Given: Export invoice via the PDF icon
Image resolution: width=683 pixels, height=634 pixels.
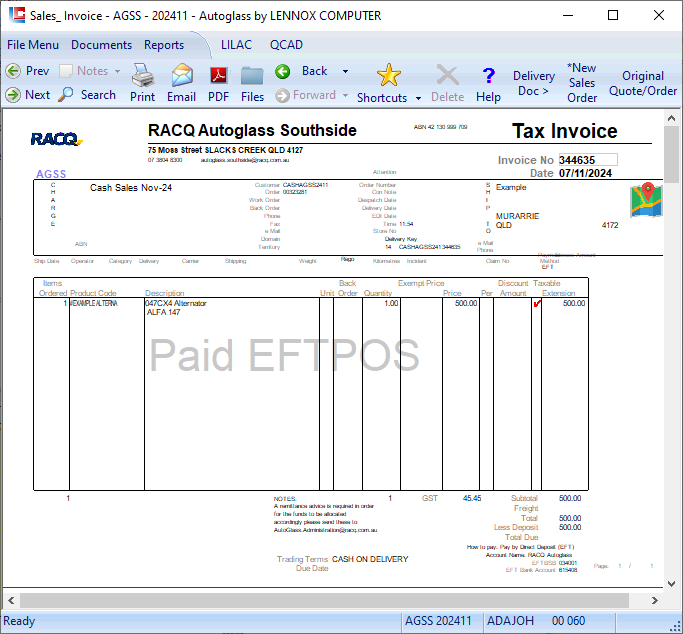Looking at the screenshot, I should [x=219, y=75].
